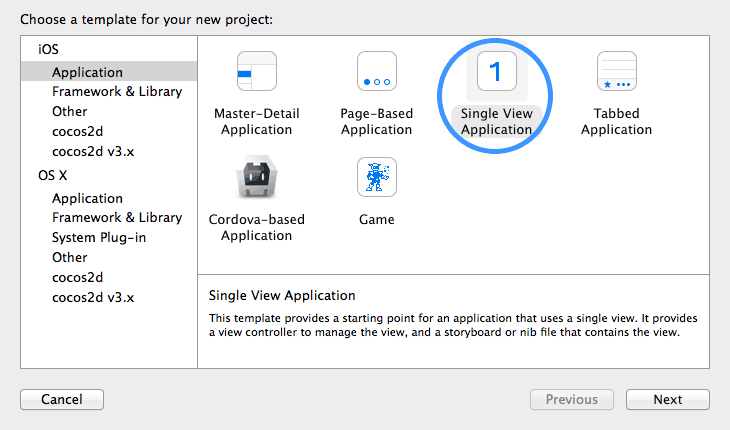Select cocos2d under OS X
Screen dimensions: 730x430
pos(78,277)
